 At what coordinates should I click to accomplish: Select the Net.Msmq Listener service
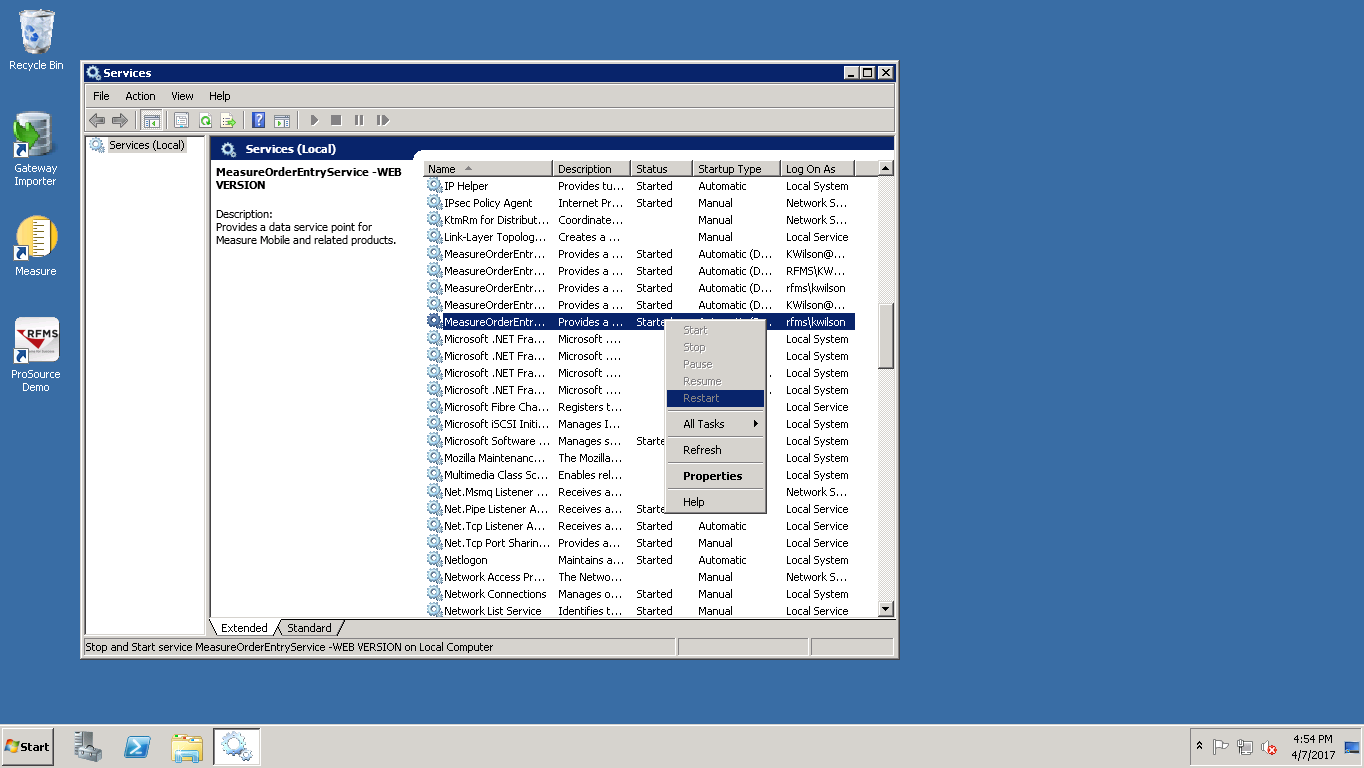(640, 492)
